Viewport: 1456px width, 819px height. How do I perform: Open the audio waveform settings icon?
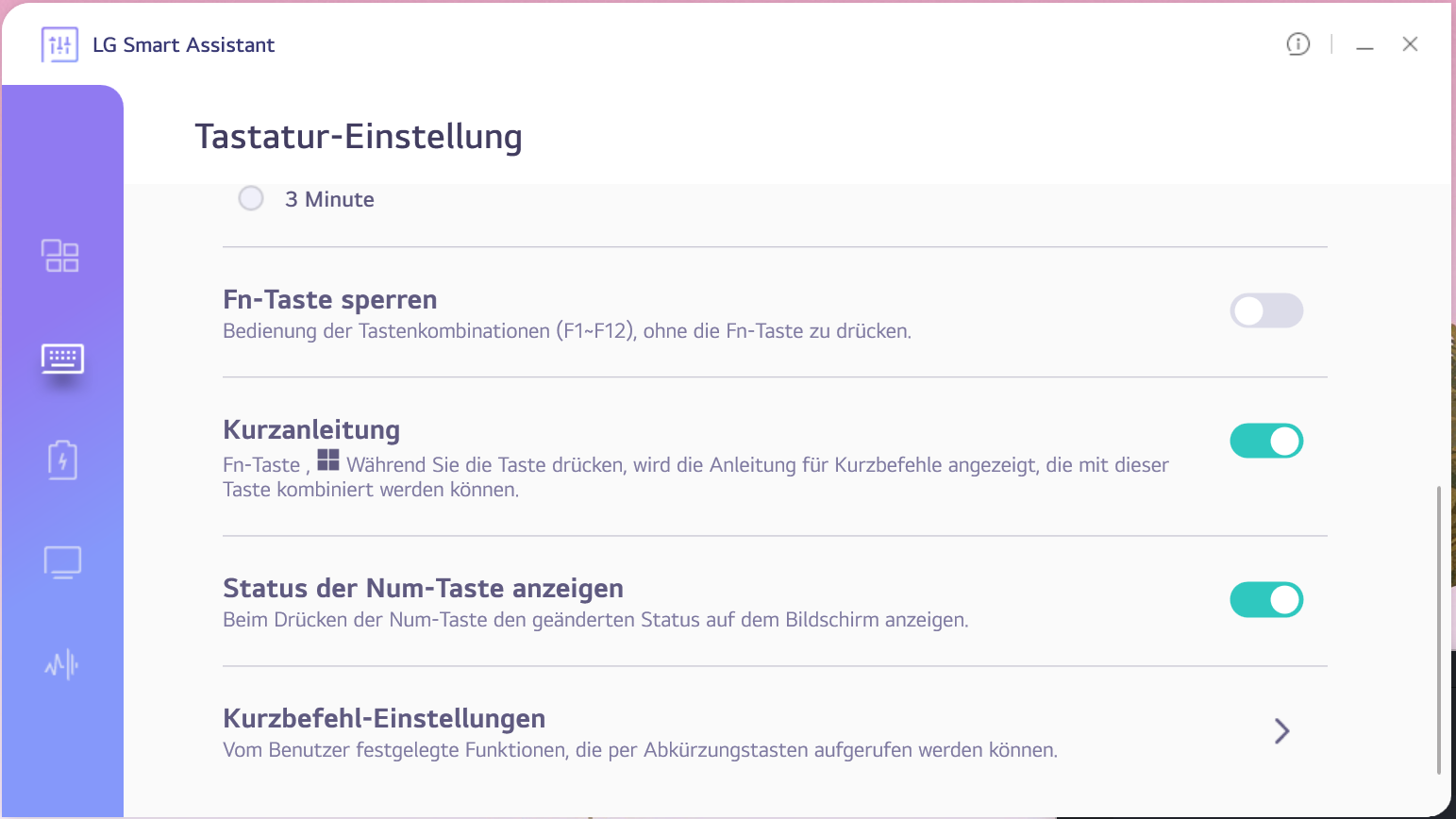(62, 665)
